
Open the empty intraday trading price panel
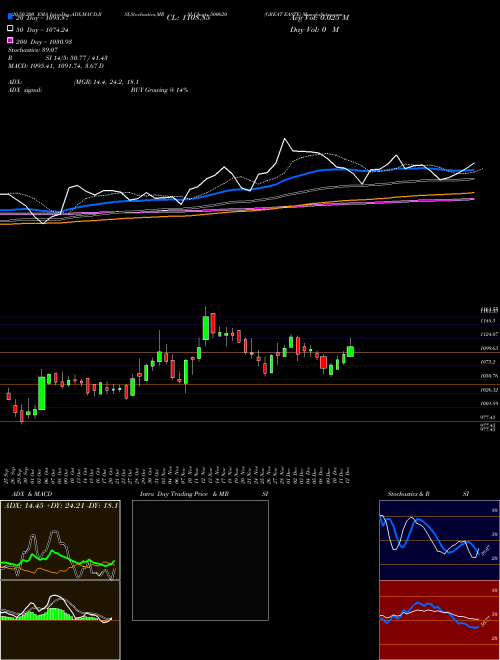200,560
